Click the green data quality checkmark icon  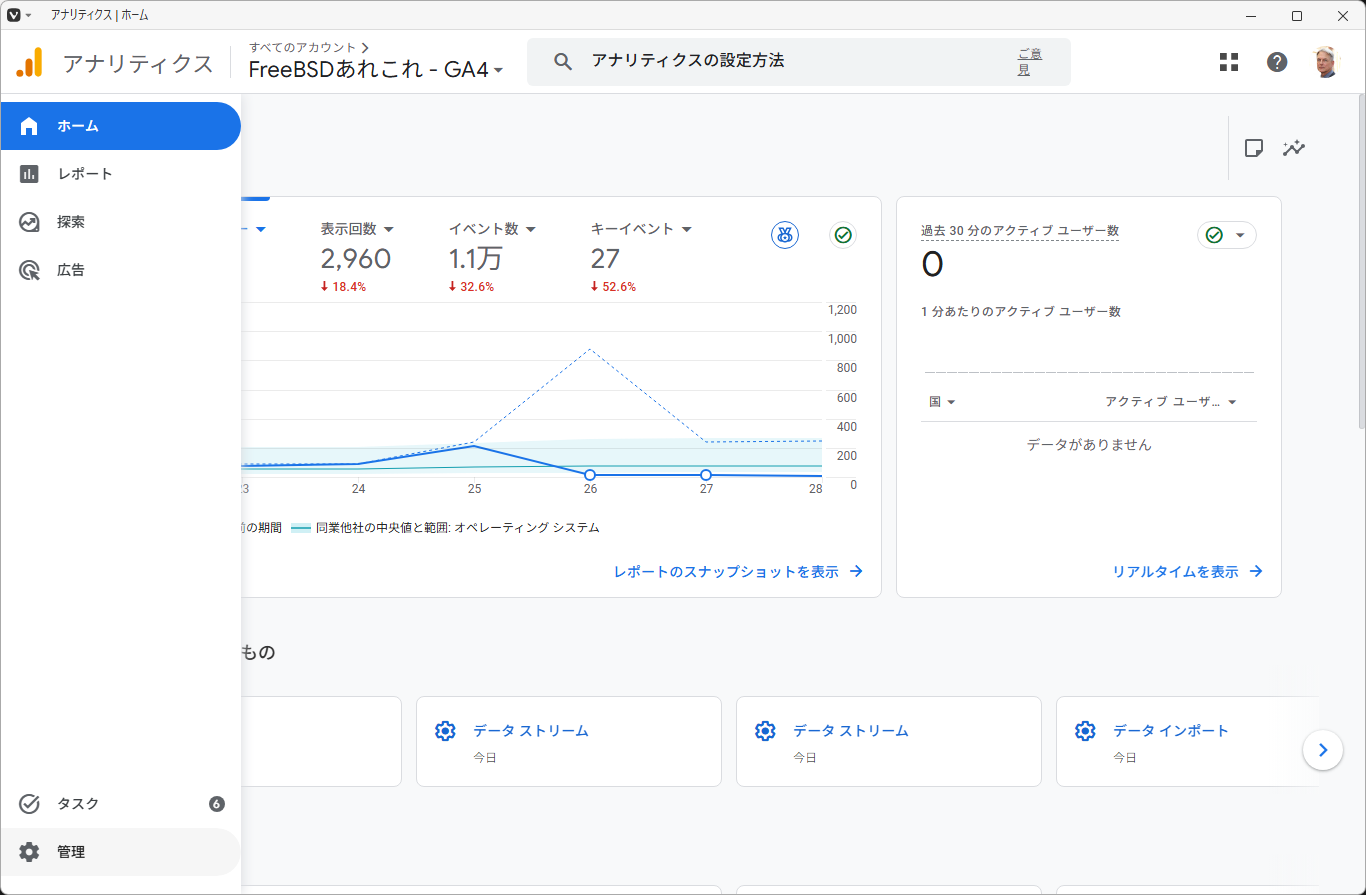[843, 235]
